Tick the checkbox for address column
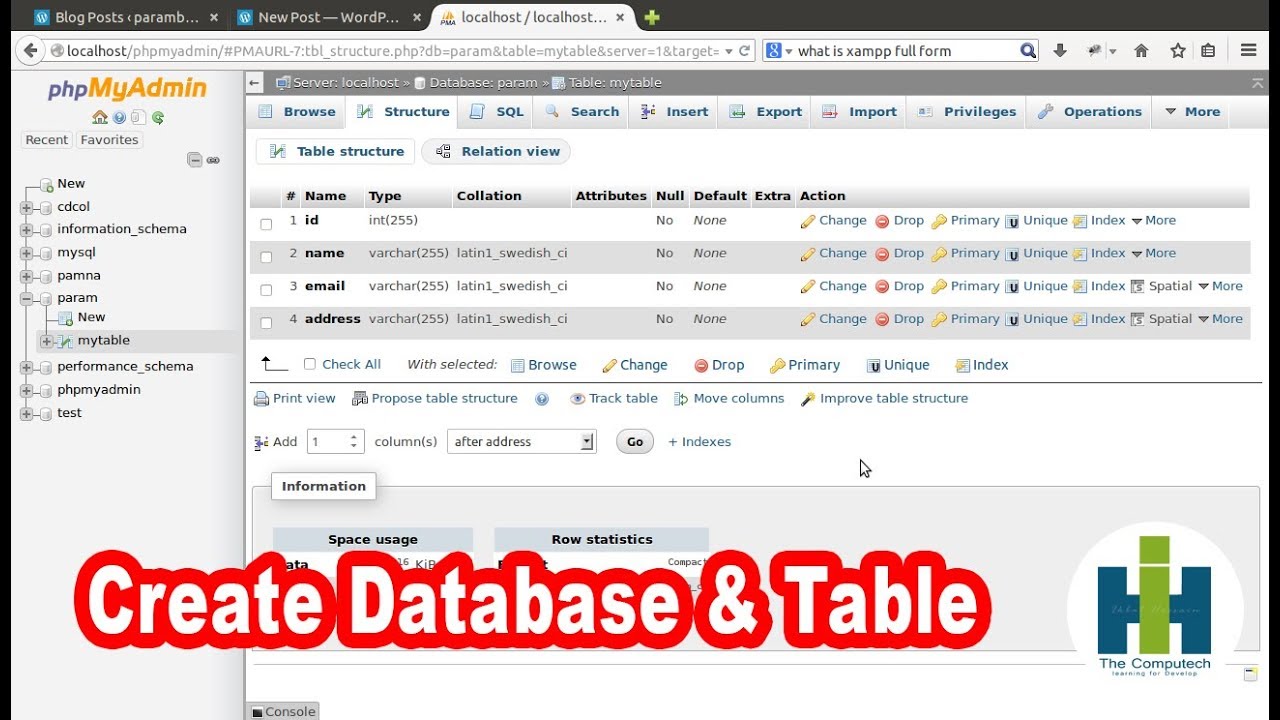The width and height of the screenshot is (1280, 720). [x=266, y=323]
